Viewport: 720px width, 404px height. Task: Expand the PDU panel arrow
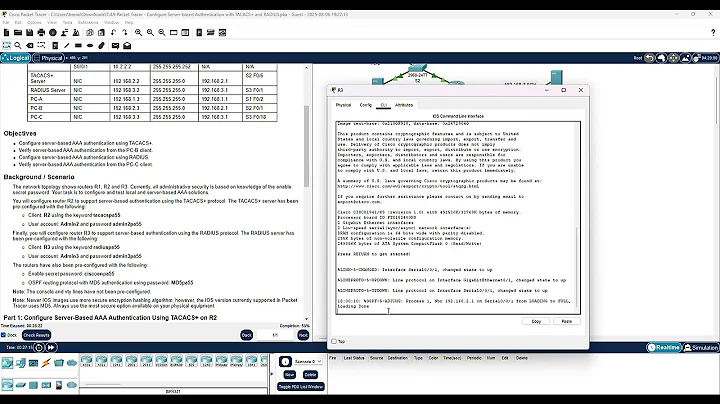271,374
